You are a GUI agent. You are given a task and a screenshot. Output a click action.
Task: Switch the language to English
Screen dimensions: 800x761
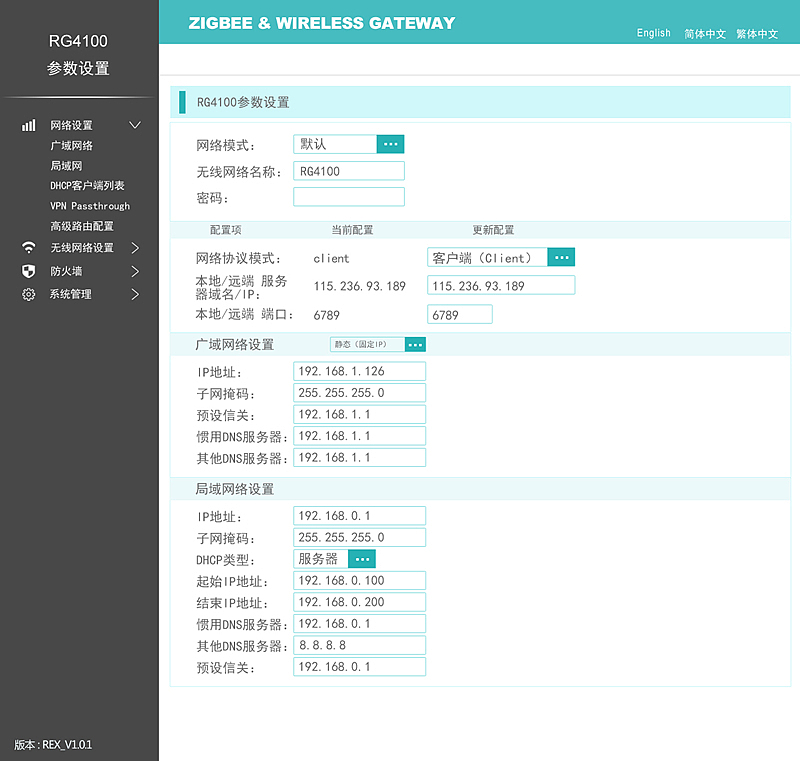click(x=654, y=33)
